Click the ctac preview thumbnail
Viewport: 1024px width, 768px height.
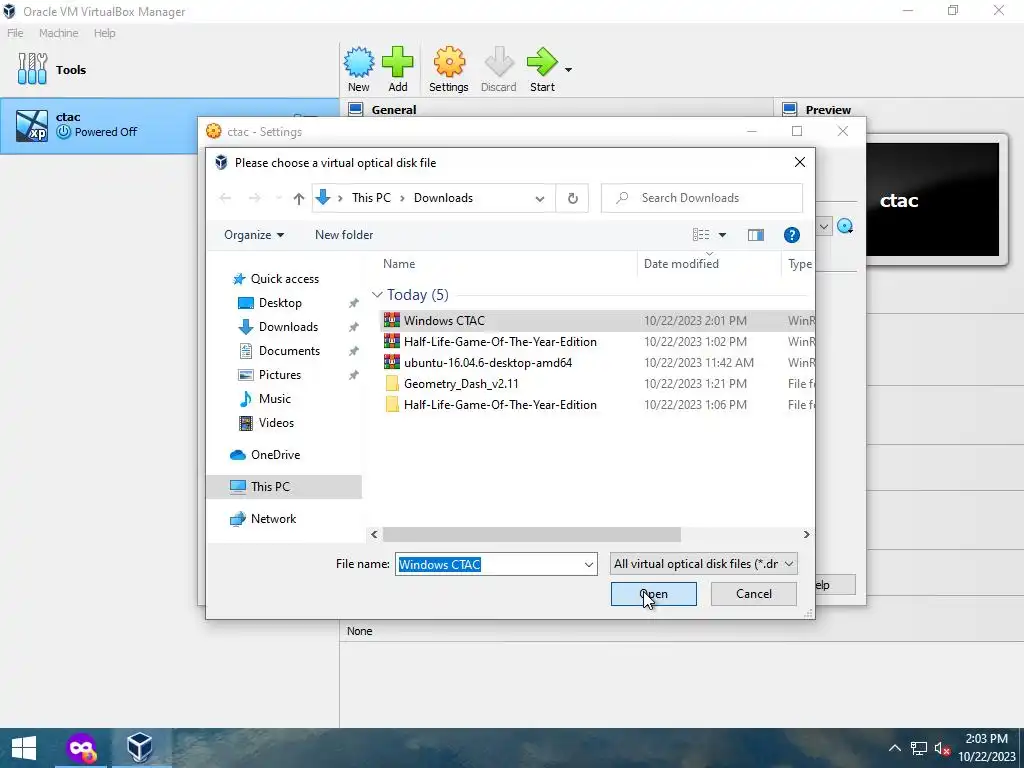point(932,200)
